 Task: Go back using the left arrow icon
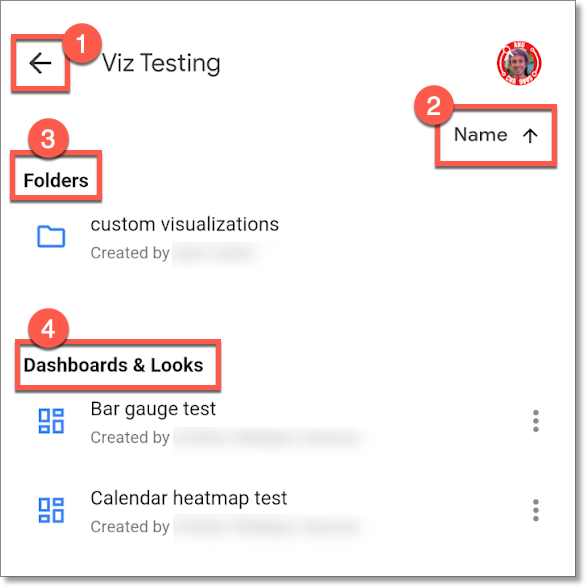[40, 63]
